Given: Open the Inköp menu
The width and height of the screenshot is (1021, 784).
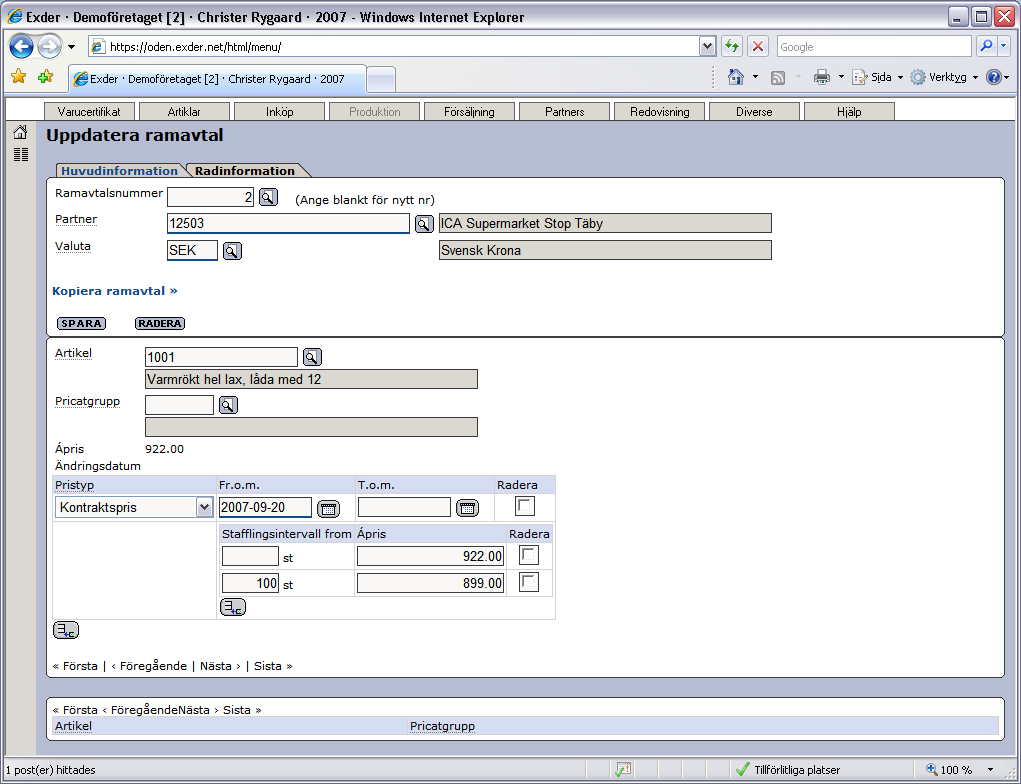Looking at the screenshot, I should (279, 112).
